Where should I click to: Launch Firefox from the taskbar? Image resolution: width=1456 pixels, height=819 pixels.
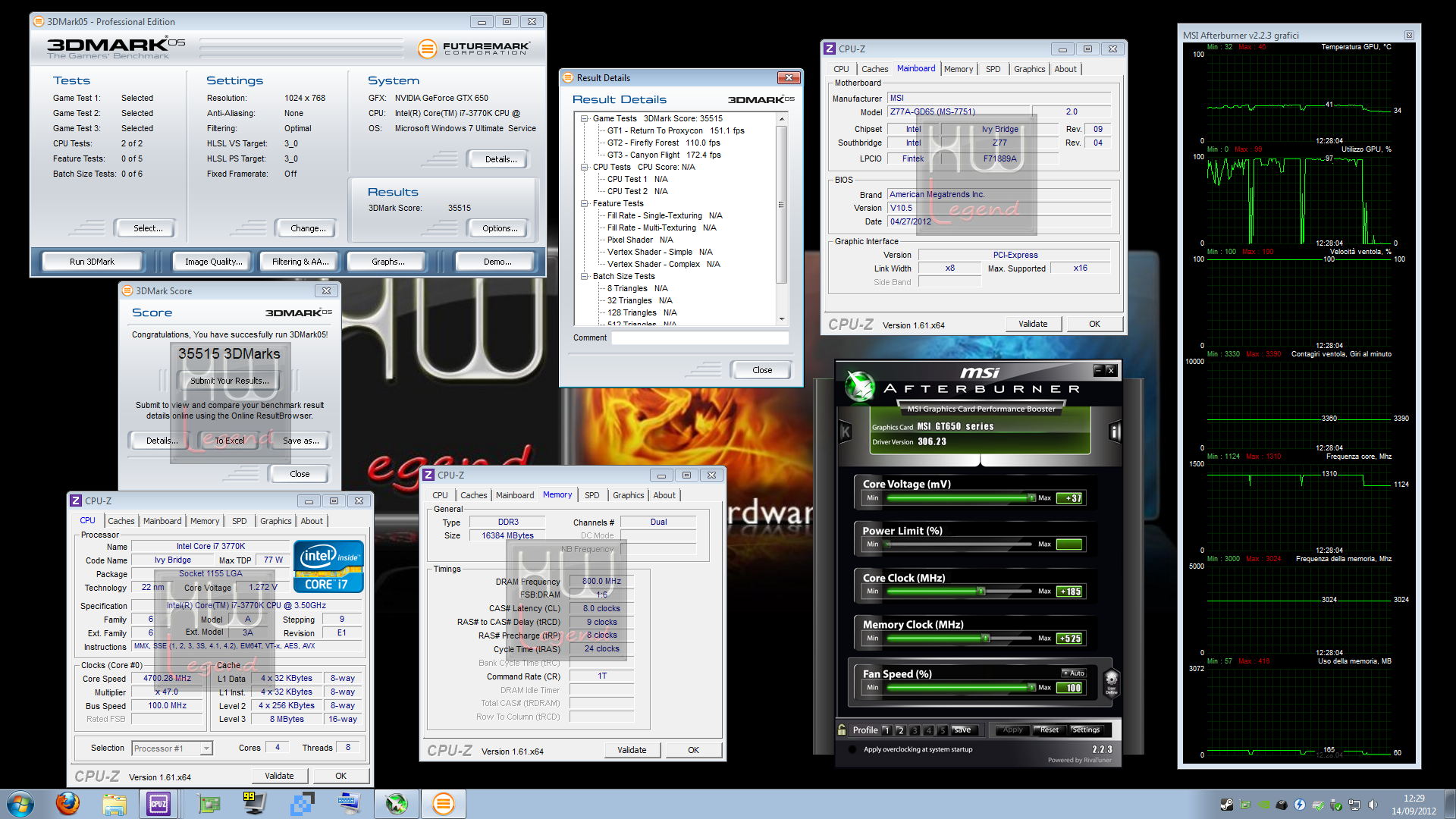point(67,803)
